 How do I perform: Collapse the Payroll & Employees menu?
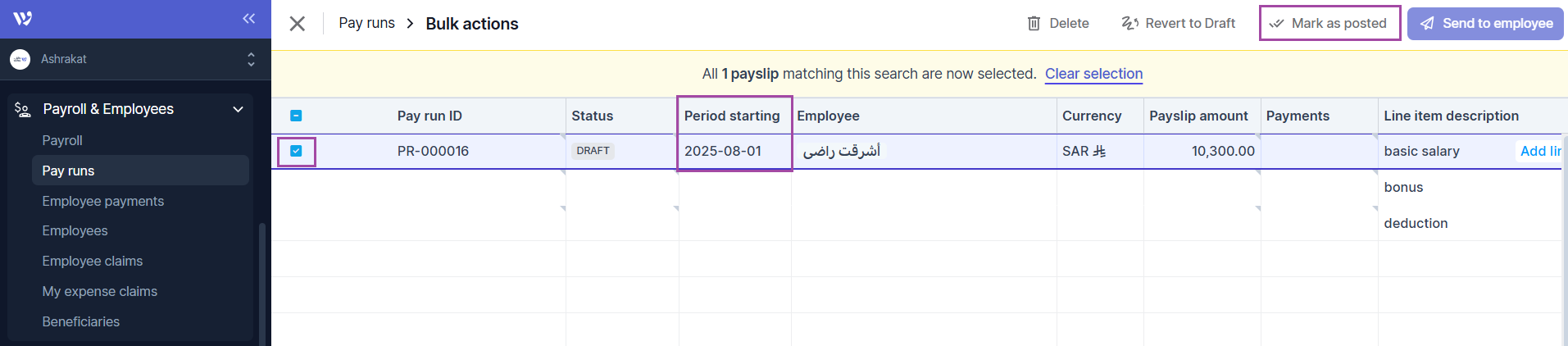pyautogui.click(x=238, y=109)
